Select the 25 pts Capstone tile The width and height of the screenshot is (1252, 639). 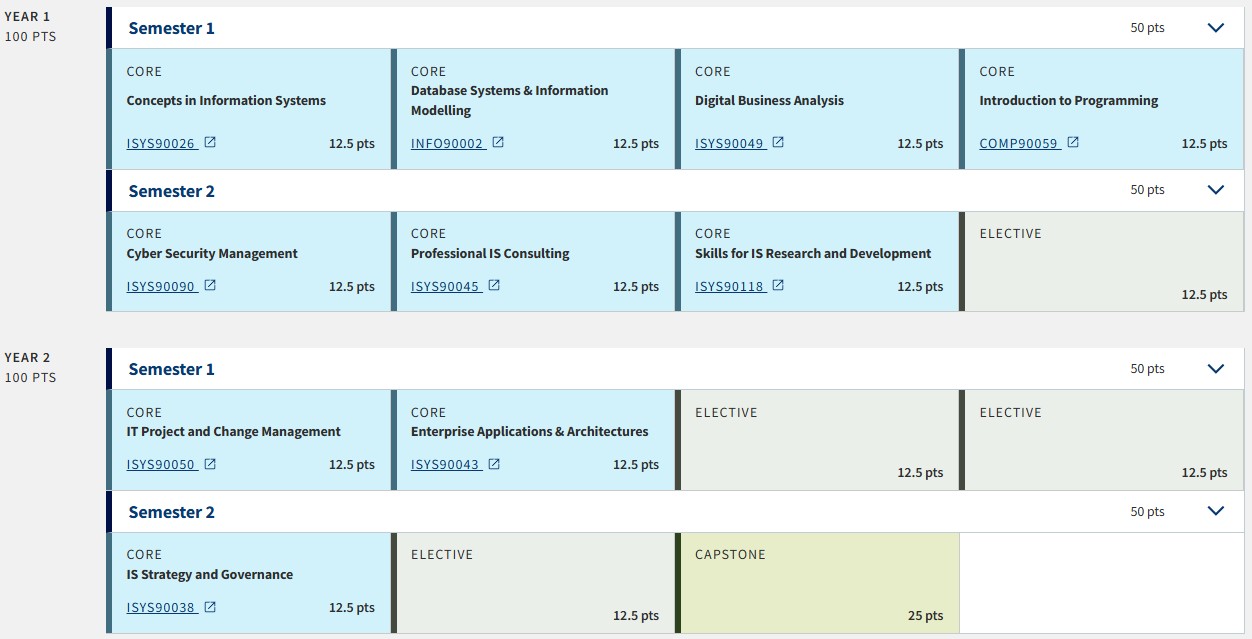pos(818,583)
